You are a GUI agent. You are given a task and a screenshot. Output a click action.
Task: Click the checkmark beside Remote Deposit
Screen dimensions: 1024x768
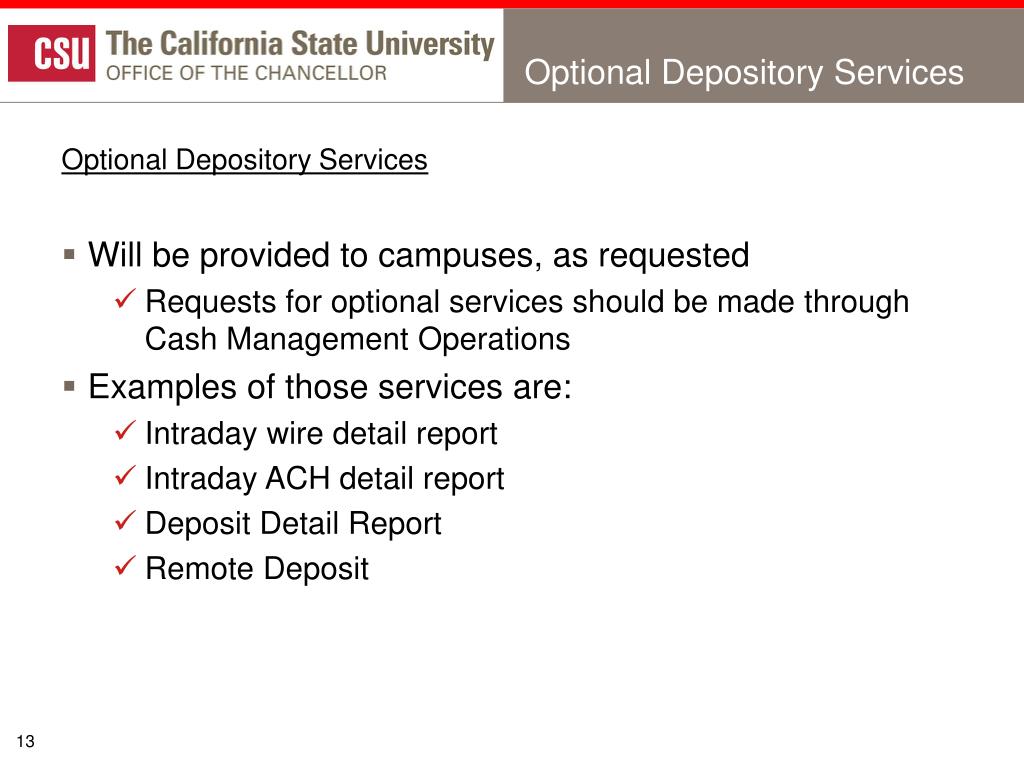click(x=125, y=566)
